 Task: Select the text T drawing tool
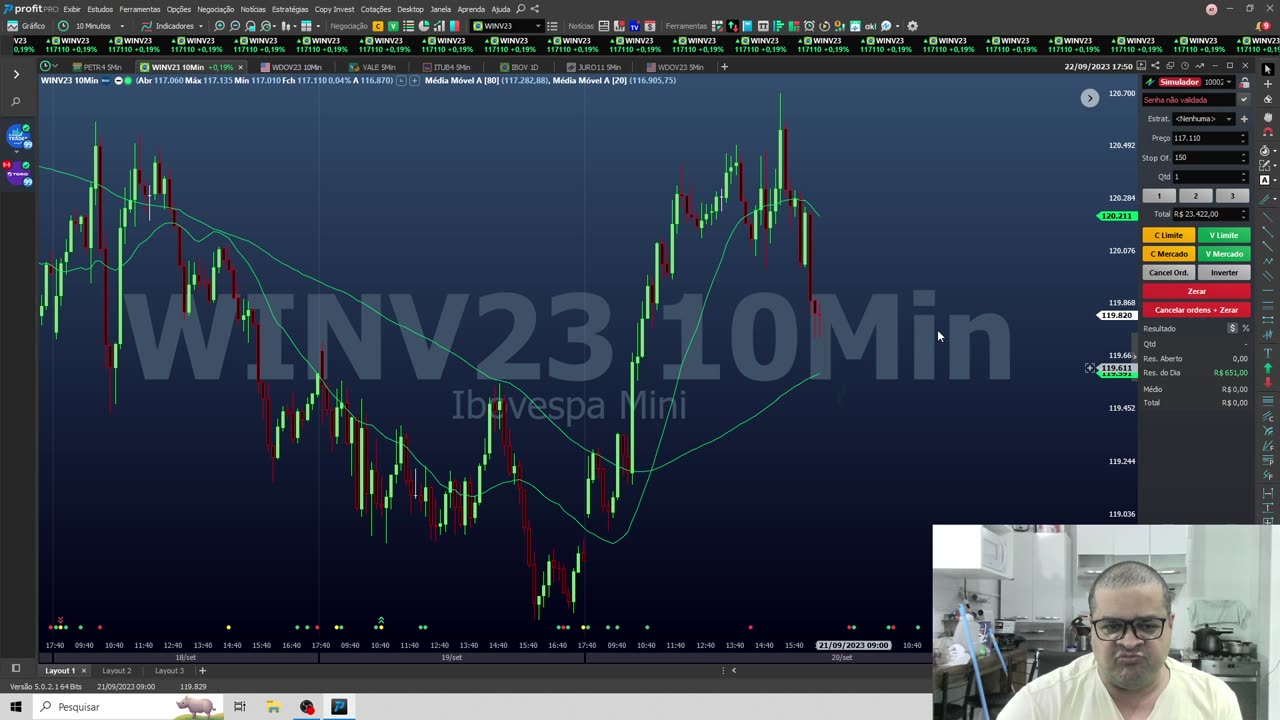[1268, 353]
